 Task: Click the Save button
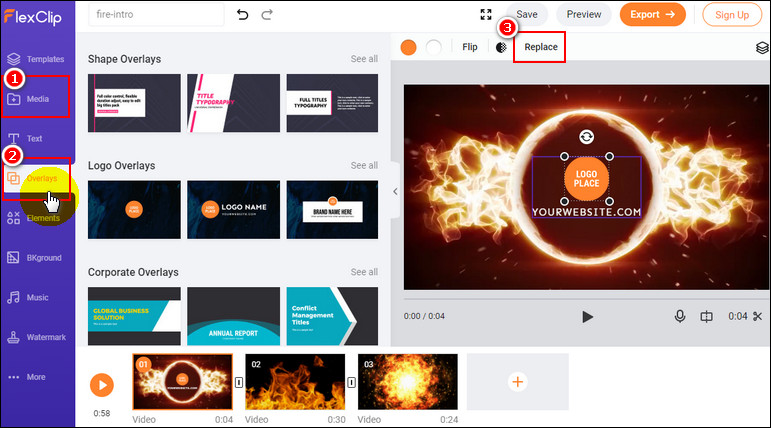pyautogui.click(x=527, y=15)
